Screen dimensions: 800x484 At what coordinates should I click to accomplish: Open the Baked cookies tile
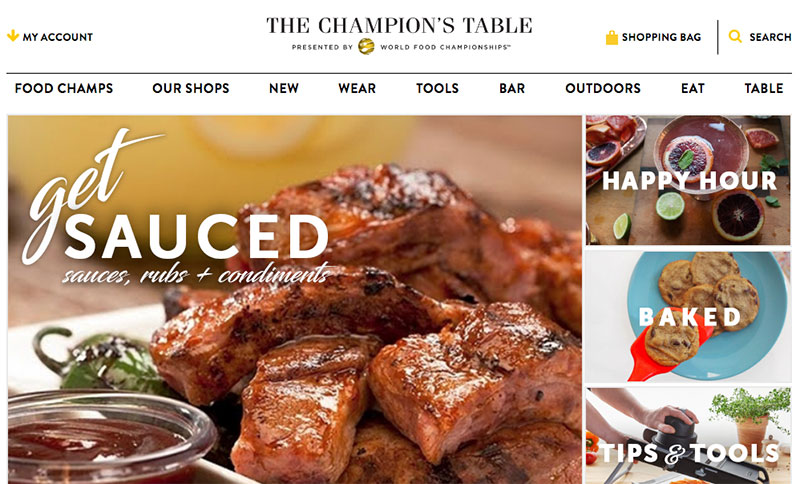[688, 317]
